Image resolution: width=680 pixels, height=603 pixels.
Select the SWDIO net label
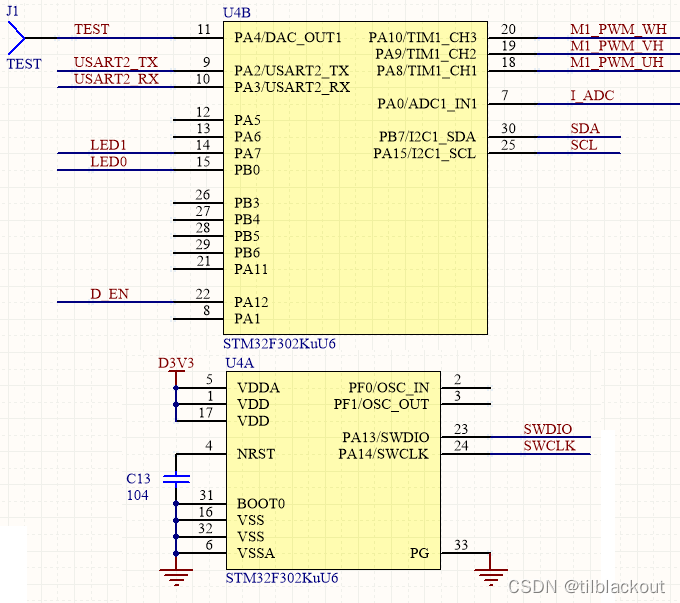[x=548, y=429]
